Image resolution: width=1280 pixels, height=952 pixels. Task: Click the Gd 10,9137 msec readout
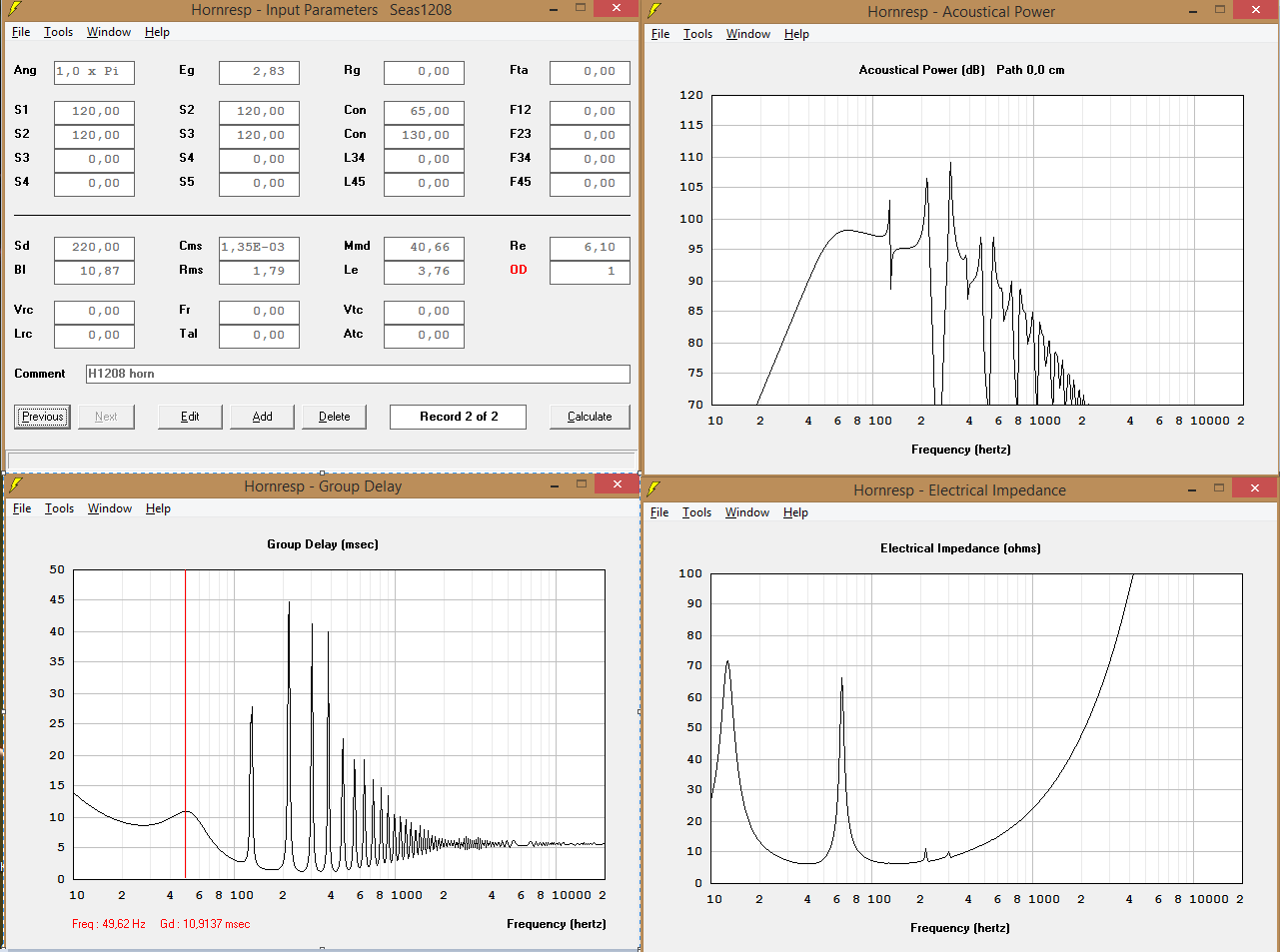pos(205,924)
